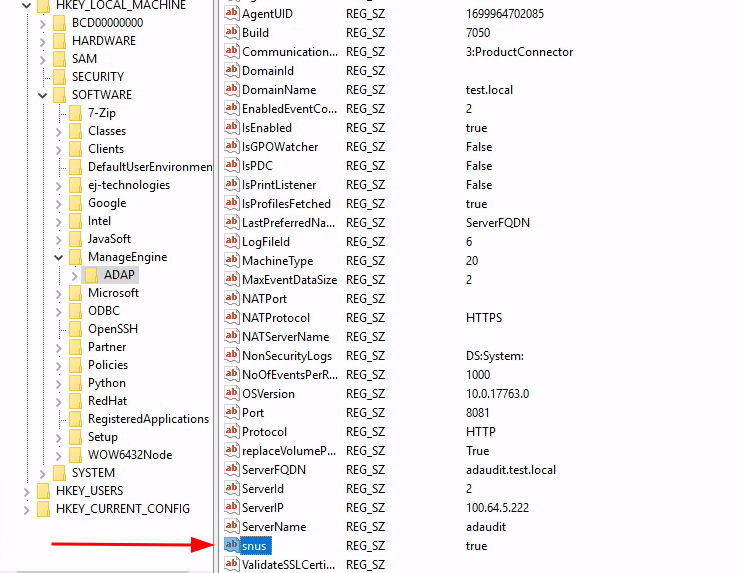The height and width of the screenshot is (573, 738).
Task: Click the ServerFQDN string value icon
Action: point(231,469)
